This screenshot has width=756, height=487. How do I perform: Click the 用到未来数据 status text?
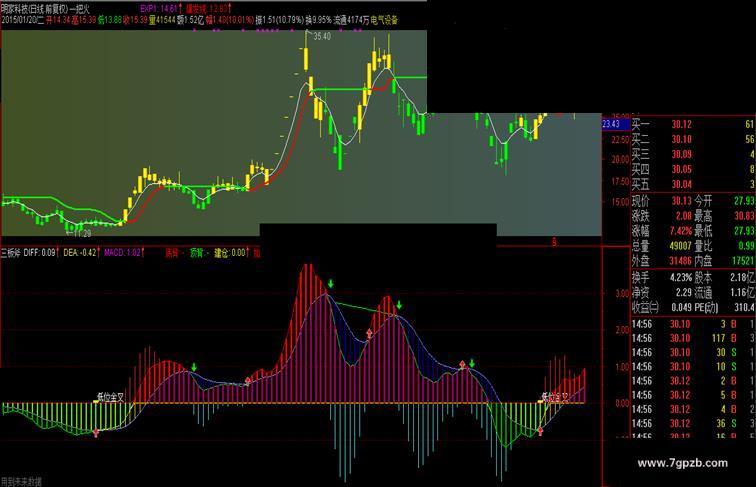[21, 482]
